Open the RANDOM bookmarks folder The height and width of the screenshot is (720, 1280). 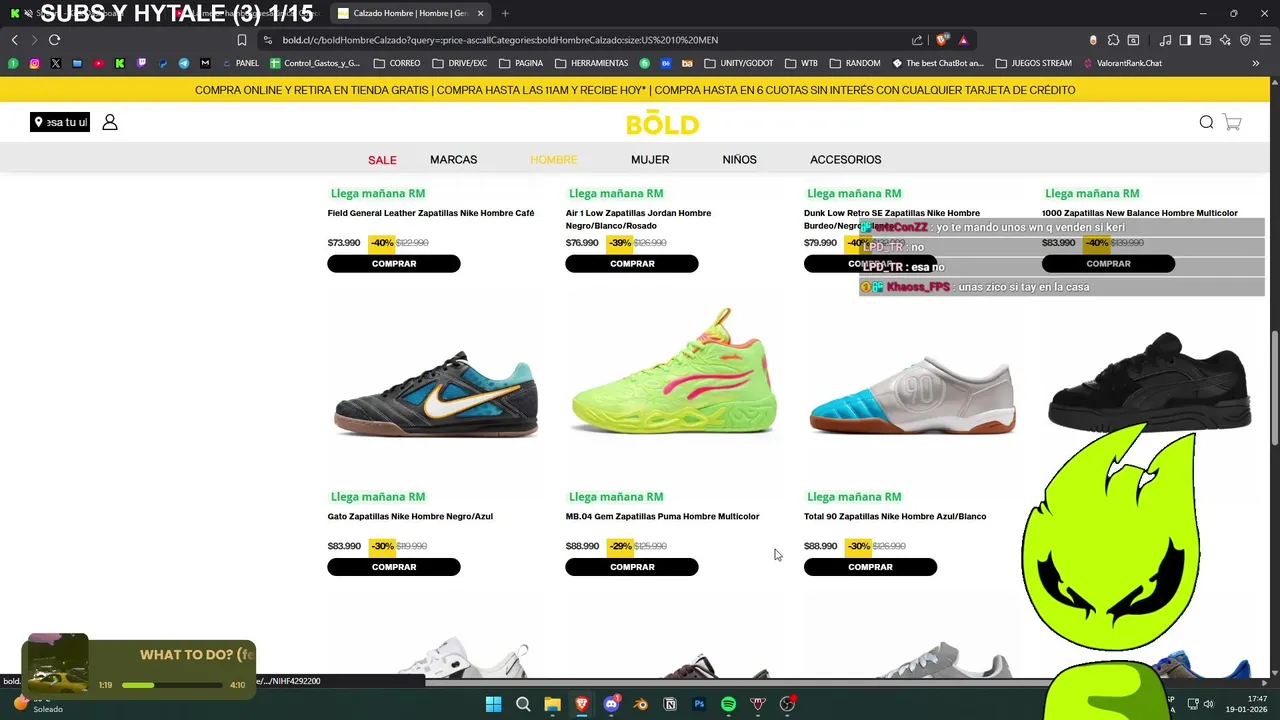855,63
